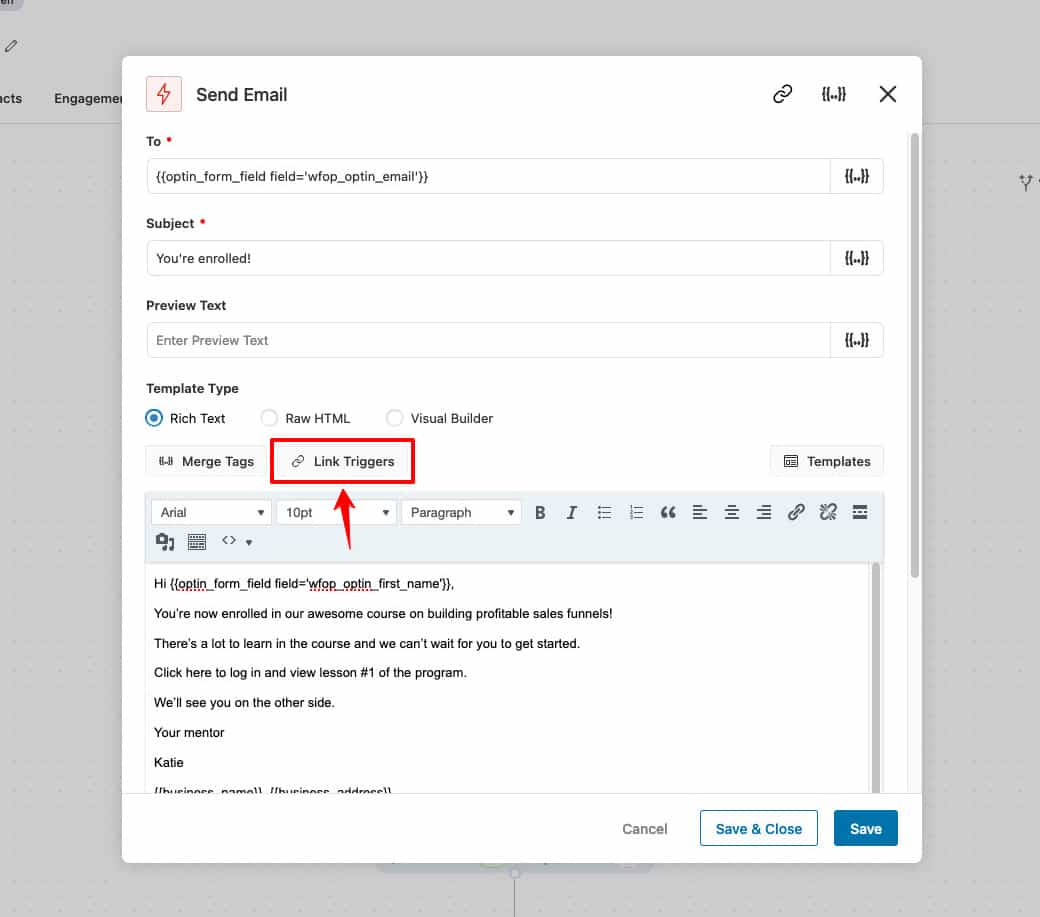Insert a numbered list
This screenshot has height=917, width=1040.
coord(636,512)
